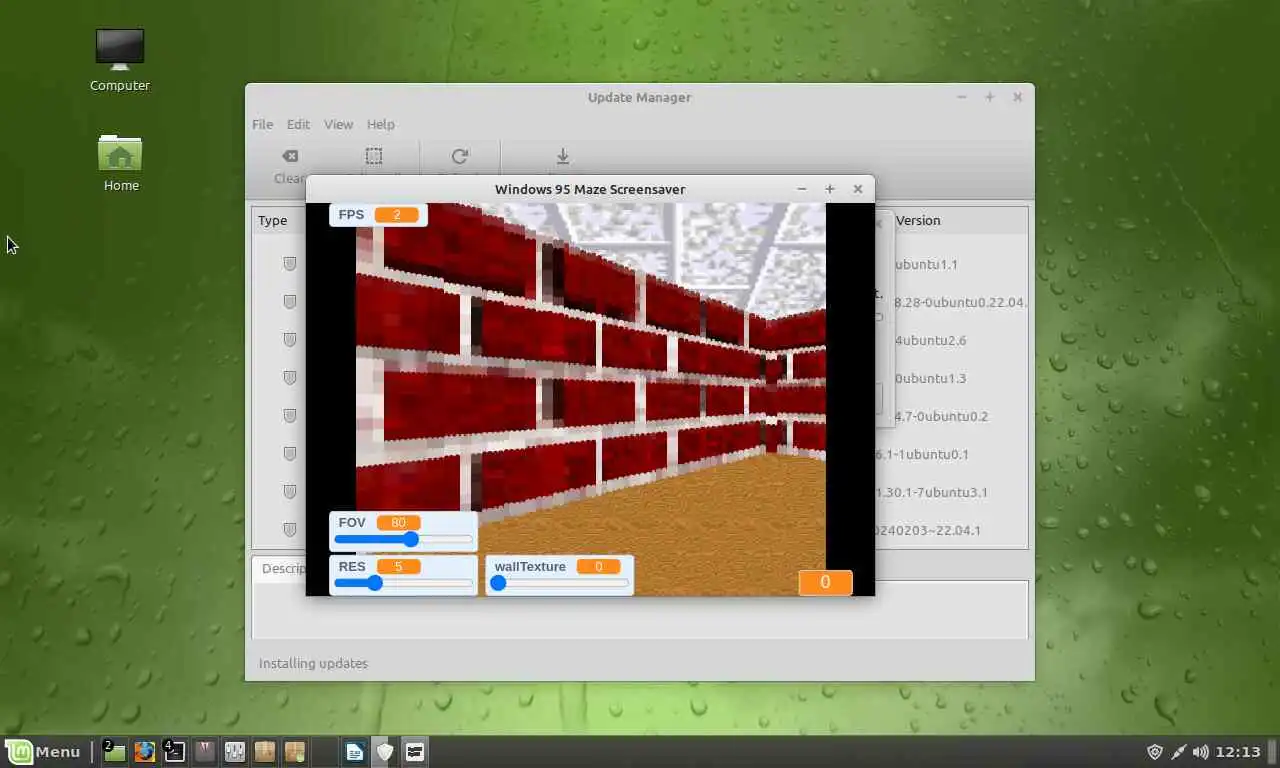Close the Update Manager window
The height and width of the screenshot is (768, 1280).
(1017, 97)
